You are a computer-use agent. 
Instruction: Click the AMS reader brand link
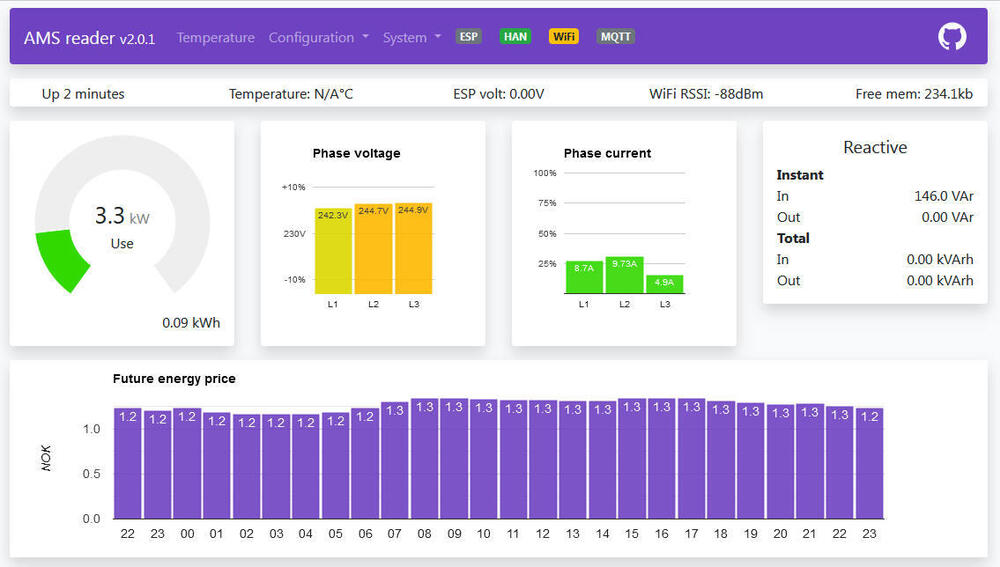click(89, 38)
